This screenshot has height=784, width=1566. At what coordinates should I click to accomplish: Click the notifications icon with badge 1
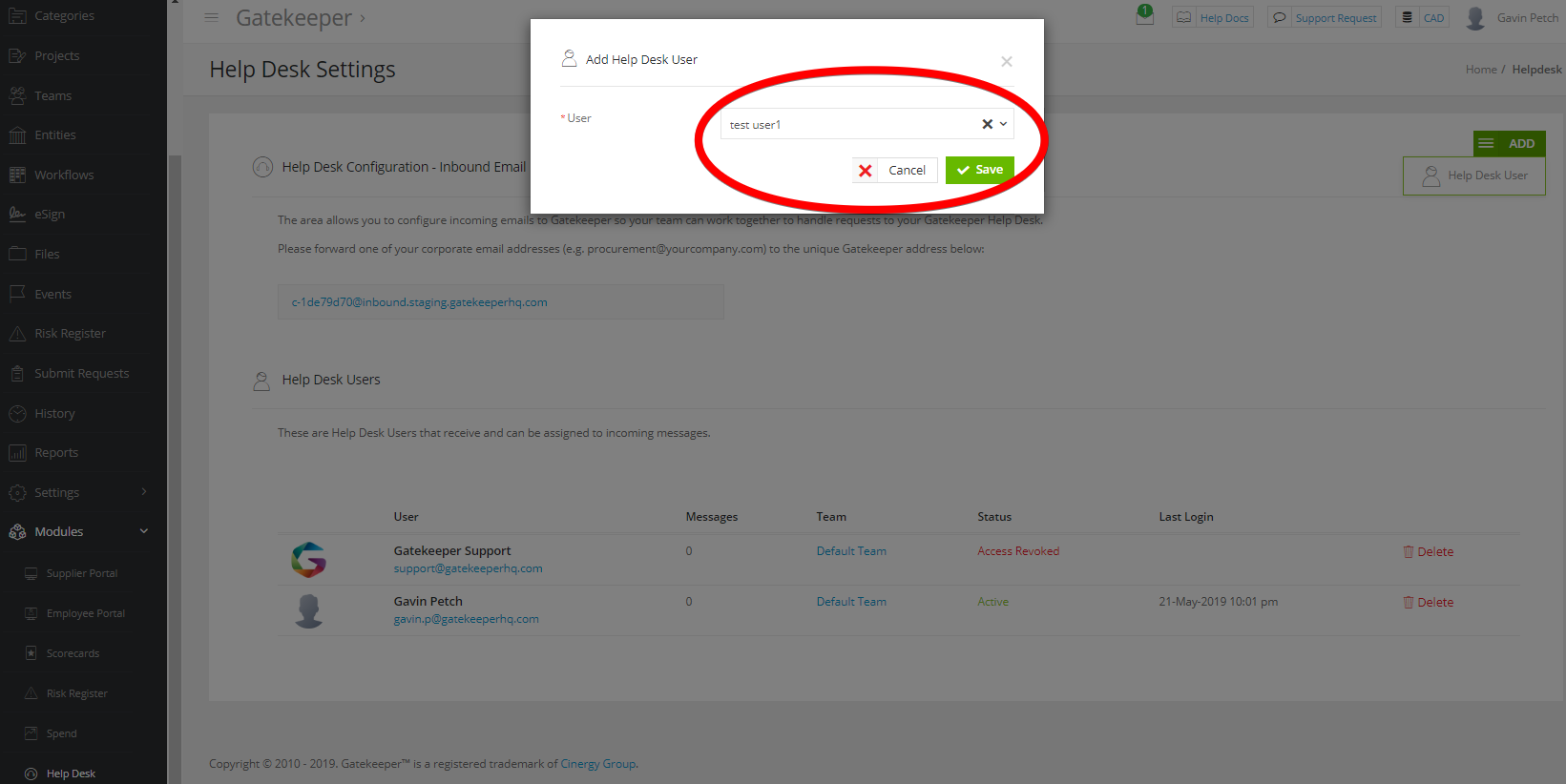1145,15
